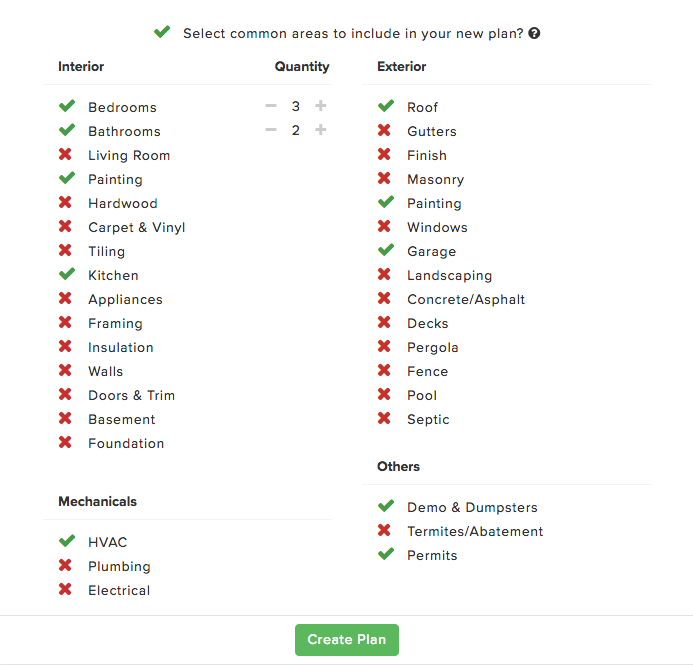Viewport: 693px width, 665px height.
Task: Toggle the red X beside Termites/Abatement
Action: tap(384, 530)
